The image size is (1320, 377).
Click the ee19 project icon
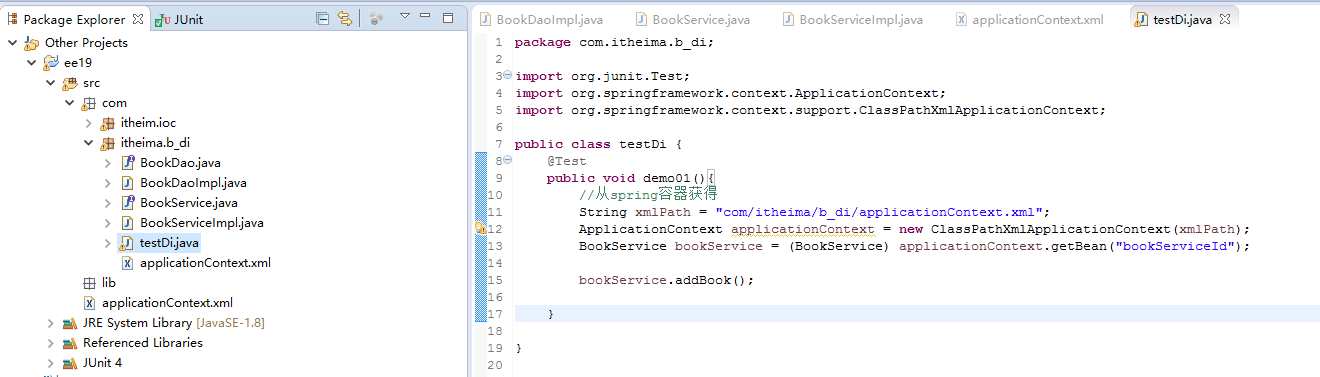tap(50, 63)
